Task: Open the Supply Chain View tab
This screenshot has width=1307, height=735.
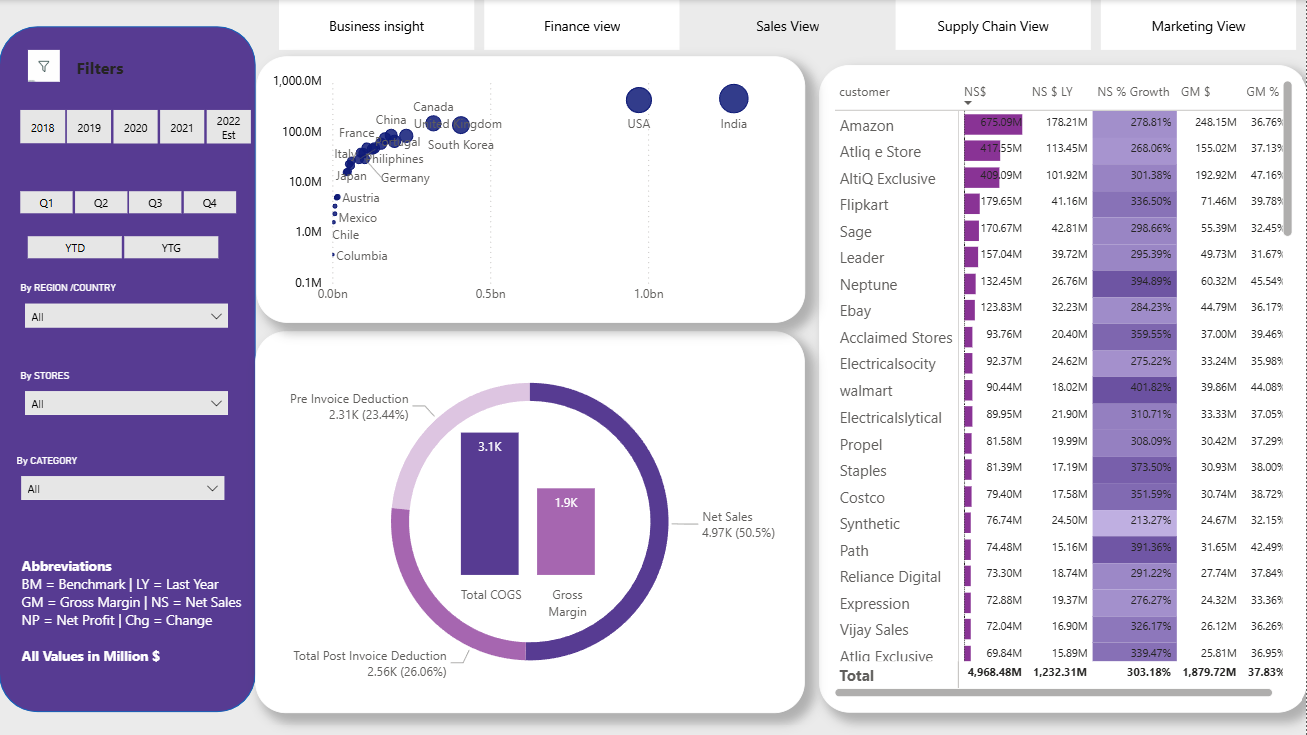Action: (x=992, y=26)
